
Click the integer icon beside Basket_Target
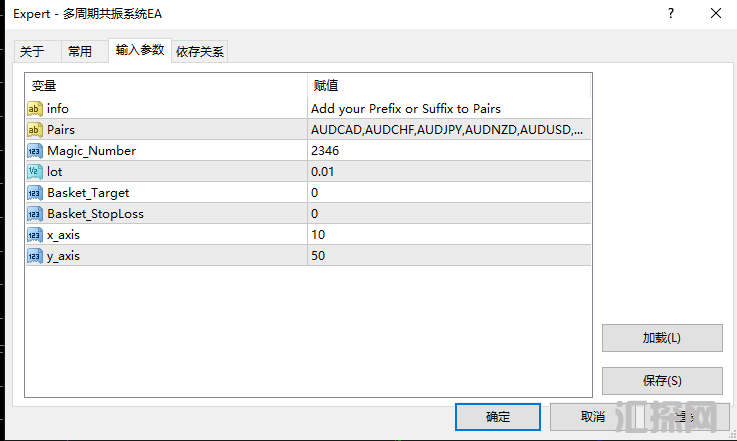(35, 193)
